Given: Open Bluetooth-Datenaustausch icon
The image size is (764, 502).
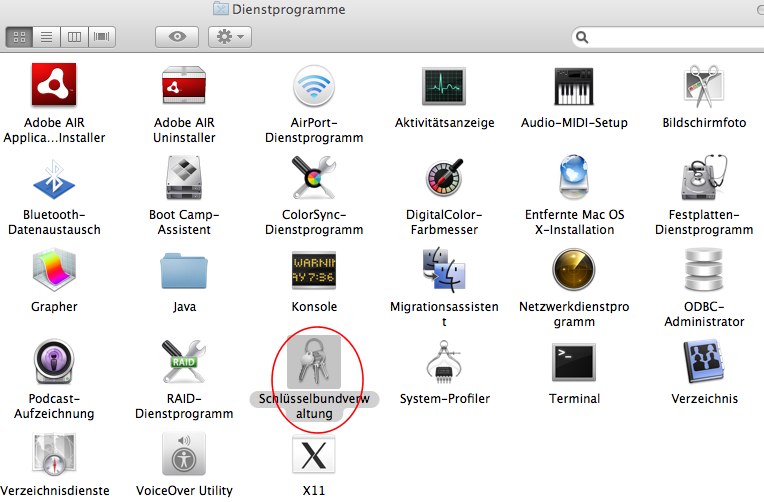Looking at the screenshot, I should point(54,179).
